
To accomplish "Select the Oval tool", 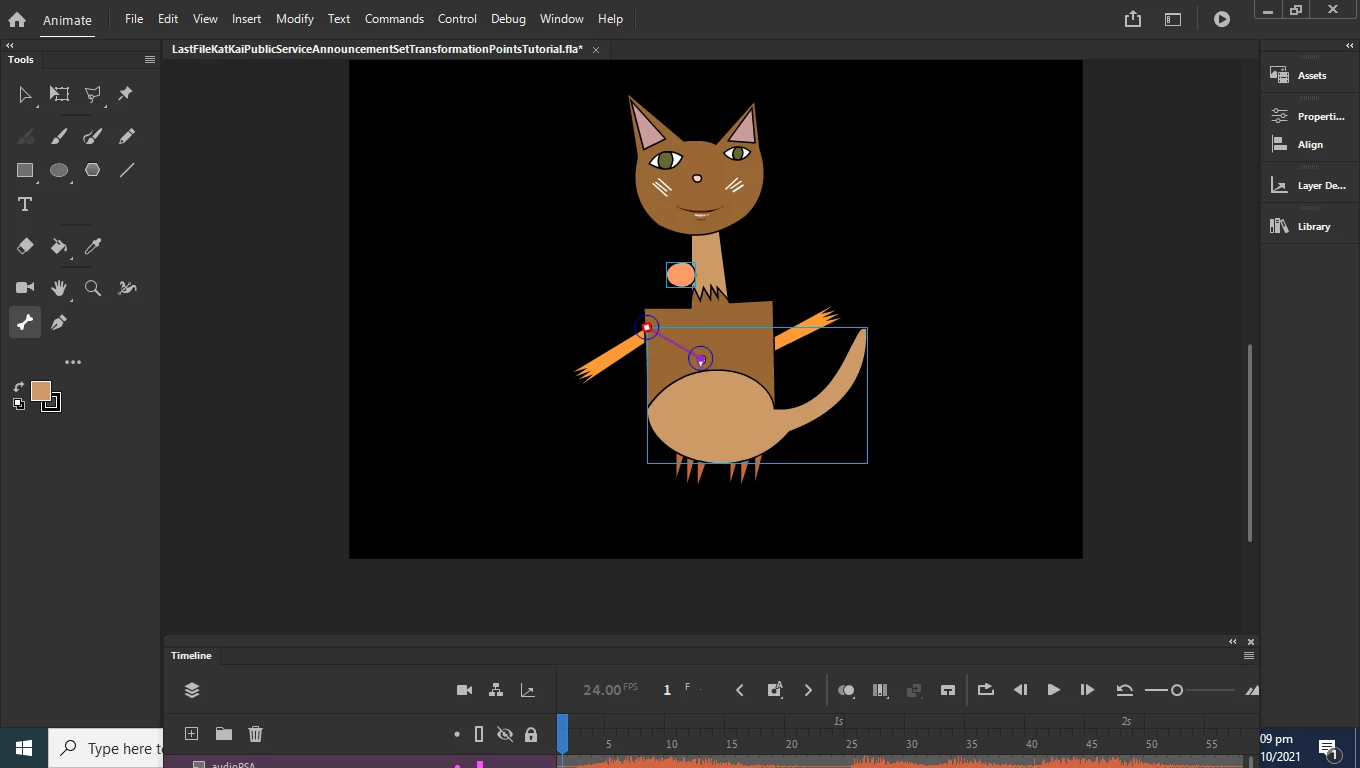I will click(59, 170).
